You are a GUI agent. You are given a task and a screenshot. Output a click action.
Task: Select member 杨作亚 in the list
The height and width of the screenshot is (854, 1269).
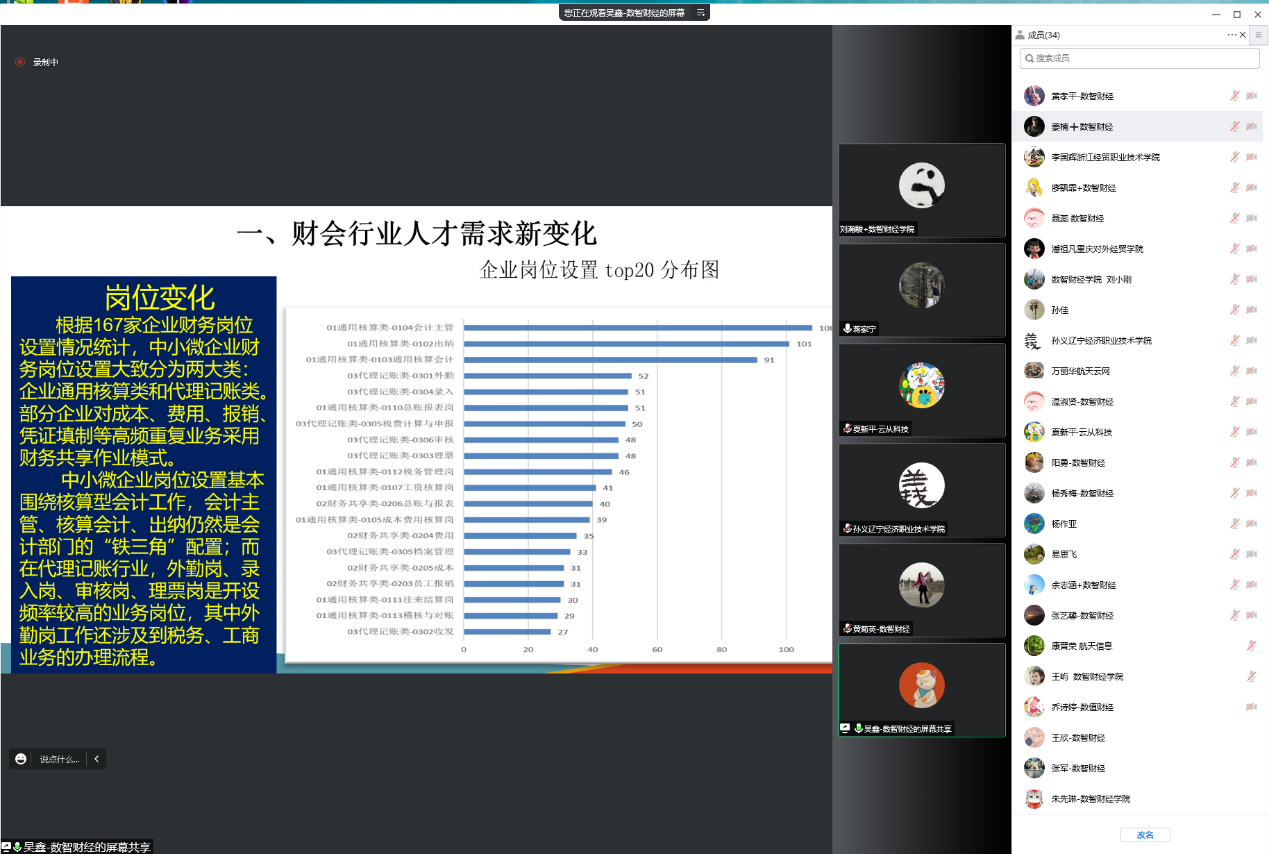coord(1065,524)
